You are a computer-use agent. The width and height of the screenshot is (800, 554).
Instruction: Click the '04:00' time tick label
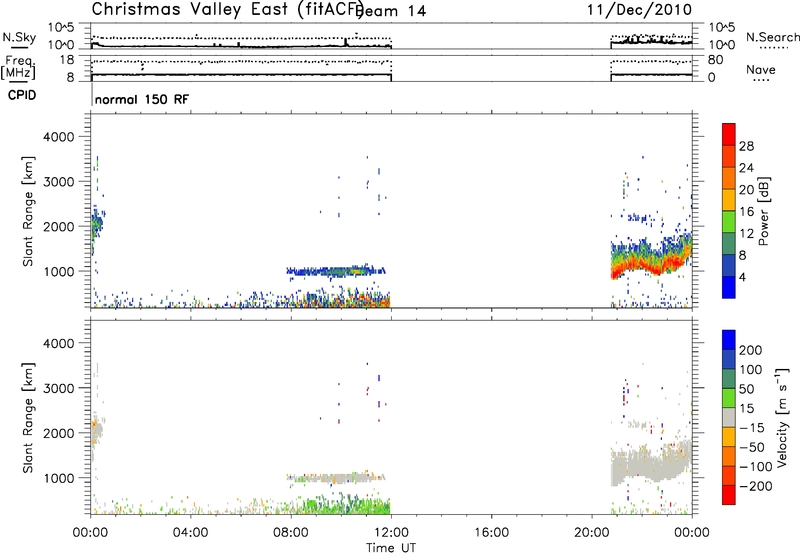(190, 533)
